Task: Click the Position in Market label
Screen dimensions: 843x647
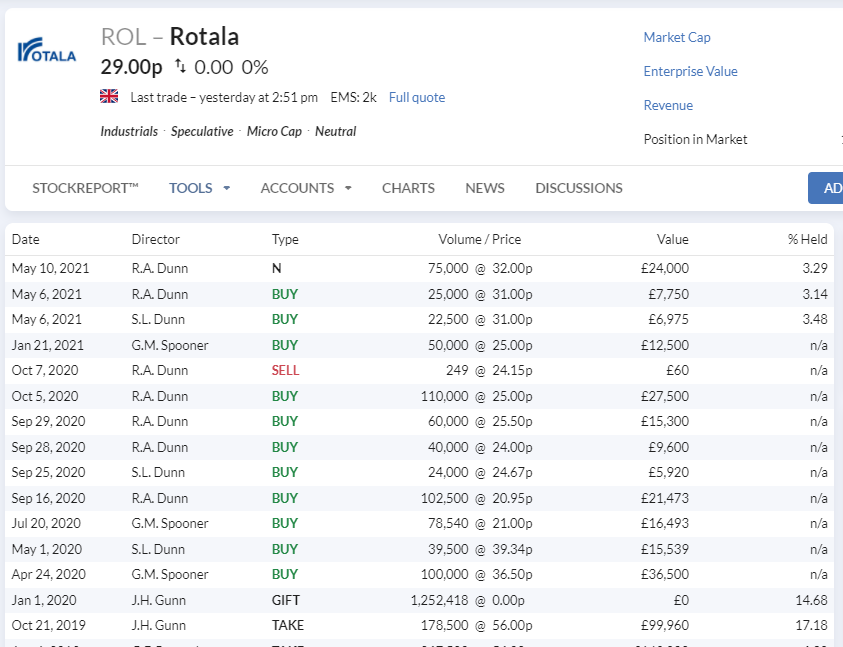Action: [x=695, y=139]
